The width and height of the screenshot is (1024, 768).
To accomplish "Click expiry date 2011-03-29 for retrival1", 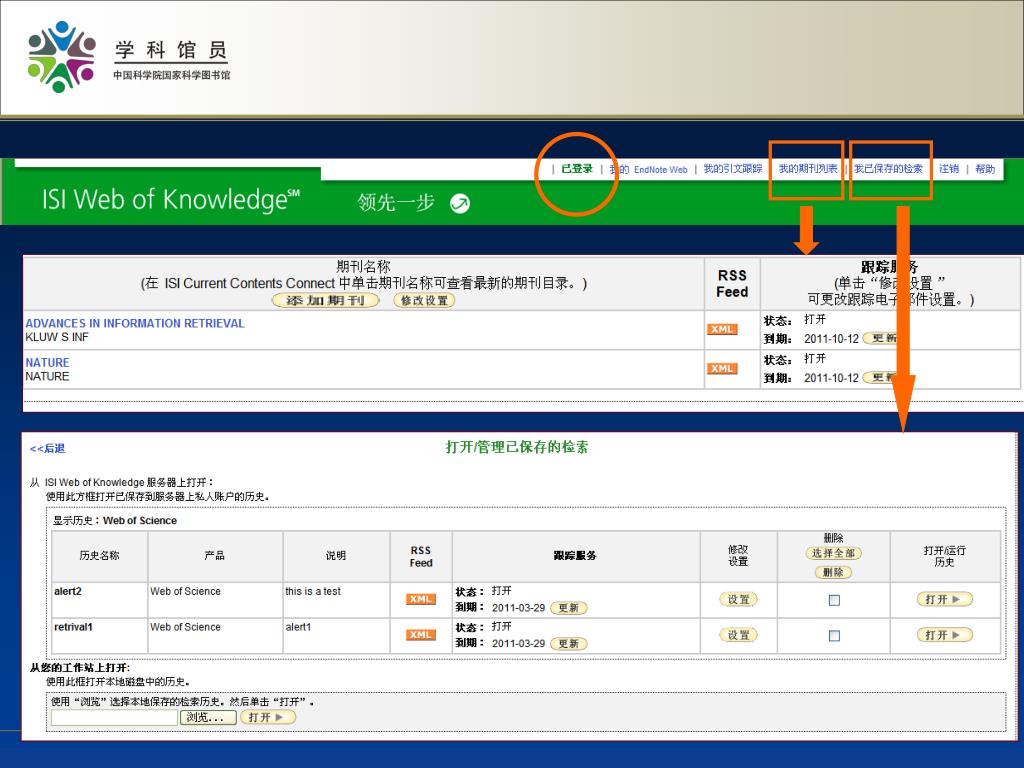I will [x=519, y=643].
